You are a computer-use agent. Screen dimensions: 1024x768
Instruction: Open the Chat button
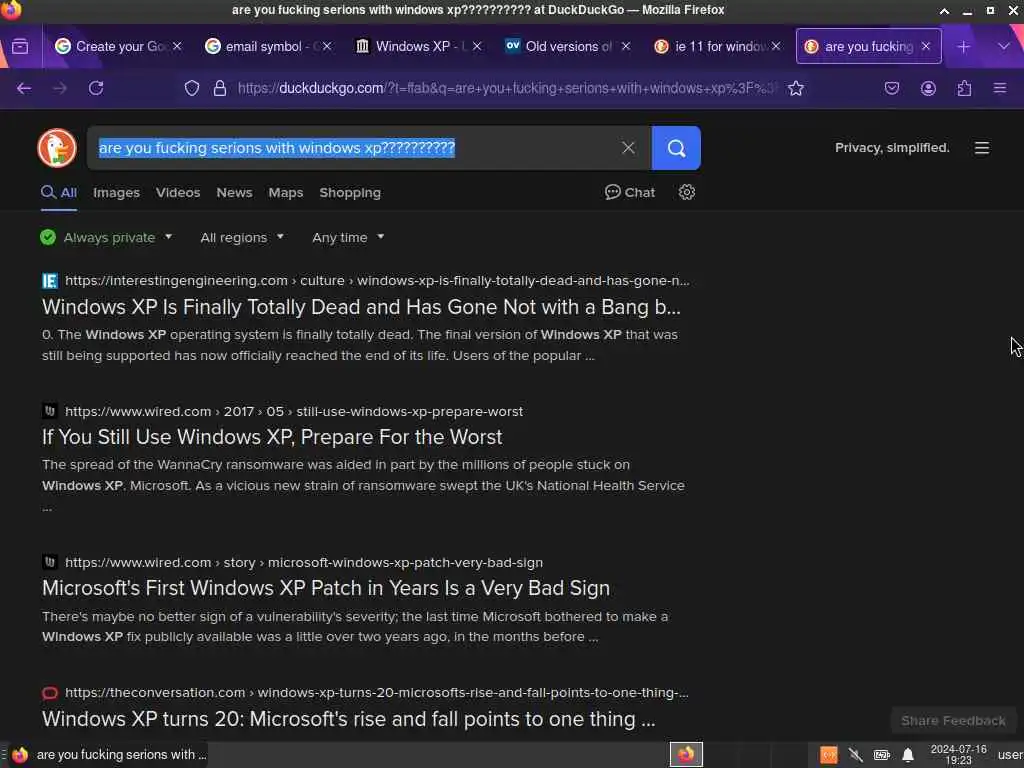coord(630,193)
